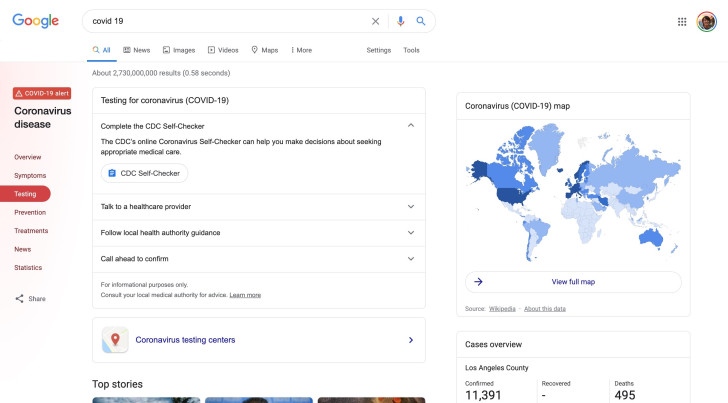Switch to the Images tab
The height and width of the screenshot is (403, 728).
(178, 50)
